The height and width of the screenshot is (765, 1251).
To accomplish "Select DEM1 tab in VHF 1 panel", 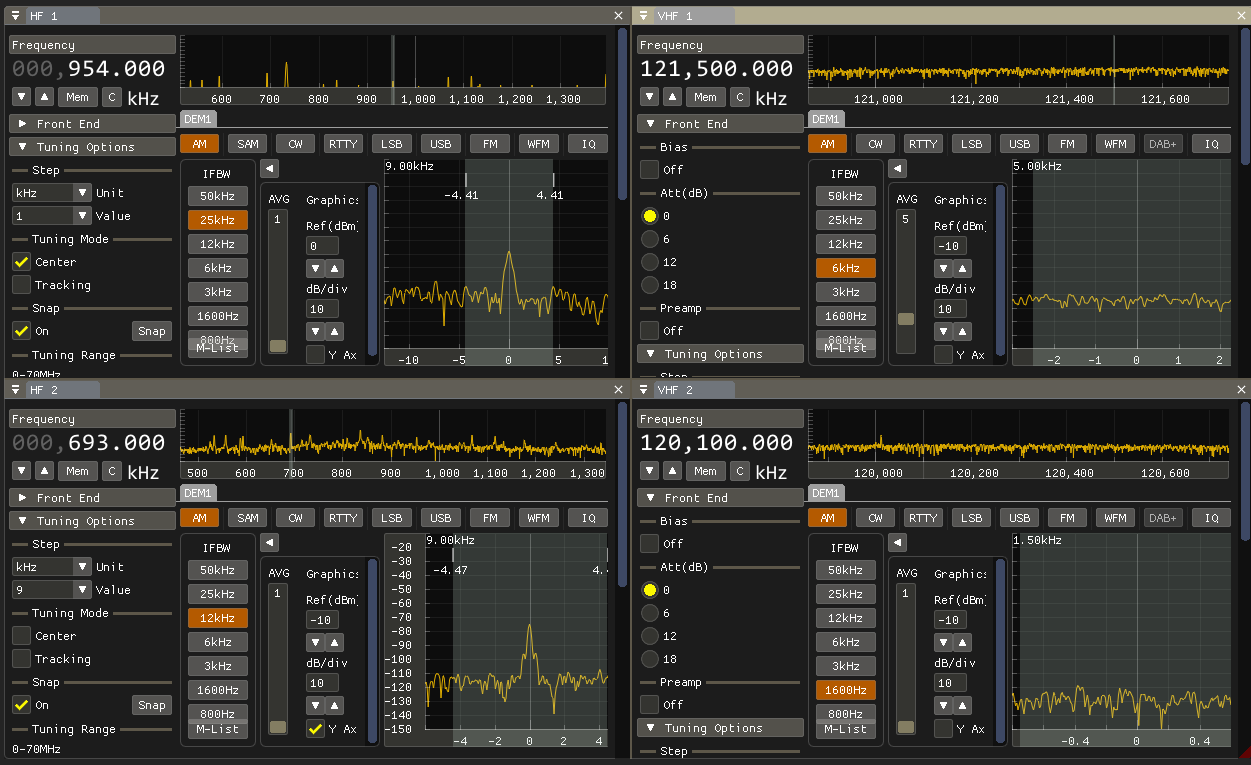I will (x=825, y=119).
